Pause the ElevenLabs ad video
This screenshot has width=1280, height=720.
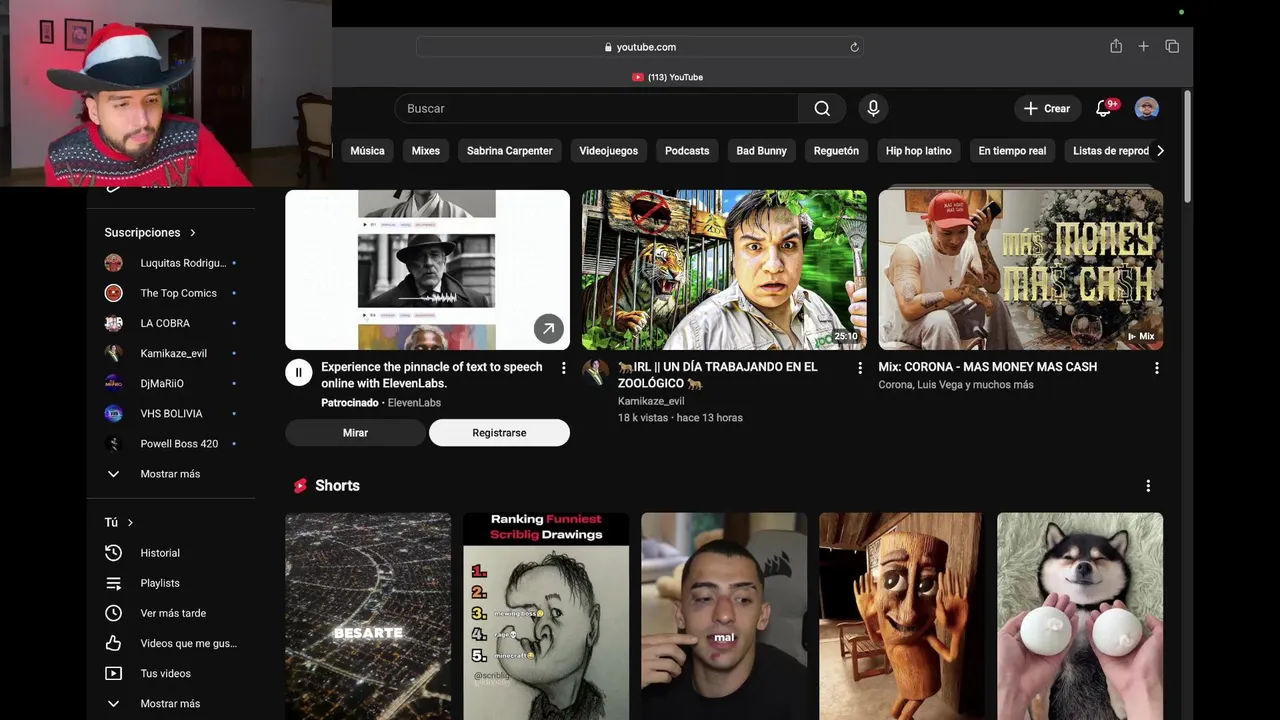(298, 373)
